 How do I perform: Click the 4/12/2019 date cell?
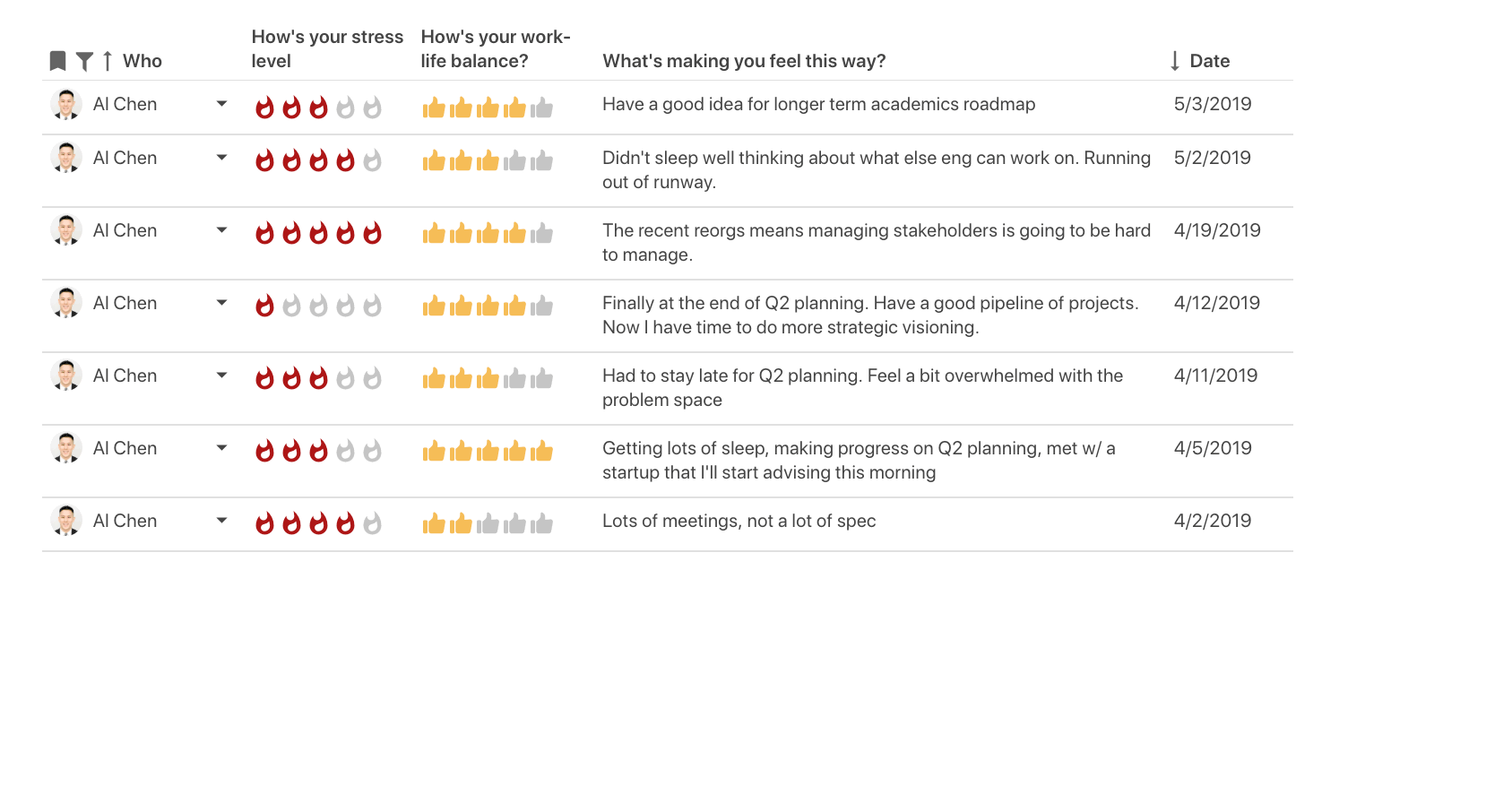[x=1216, y=303]
